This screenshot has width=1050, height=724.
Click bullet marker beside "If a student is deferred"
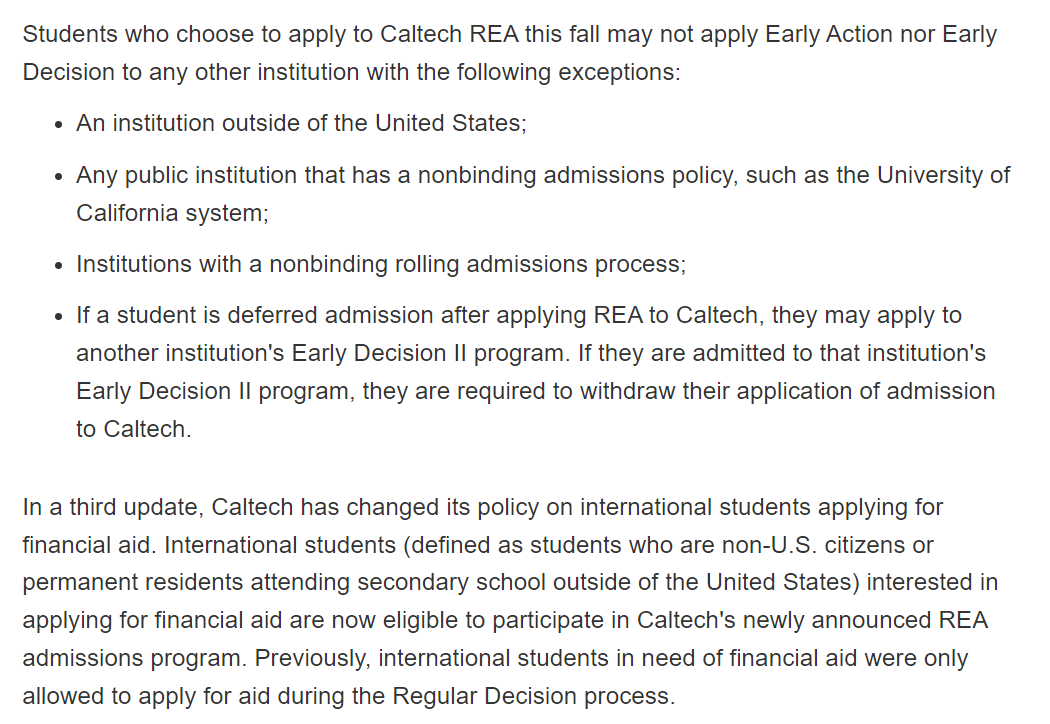tap(58, 317)
